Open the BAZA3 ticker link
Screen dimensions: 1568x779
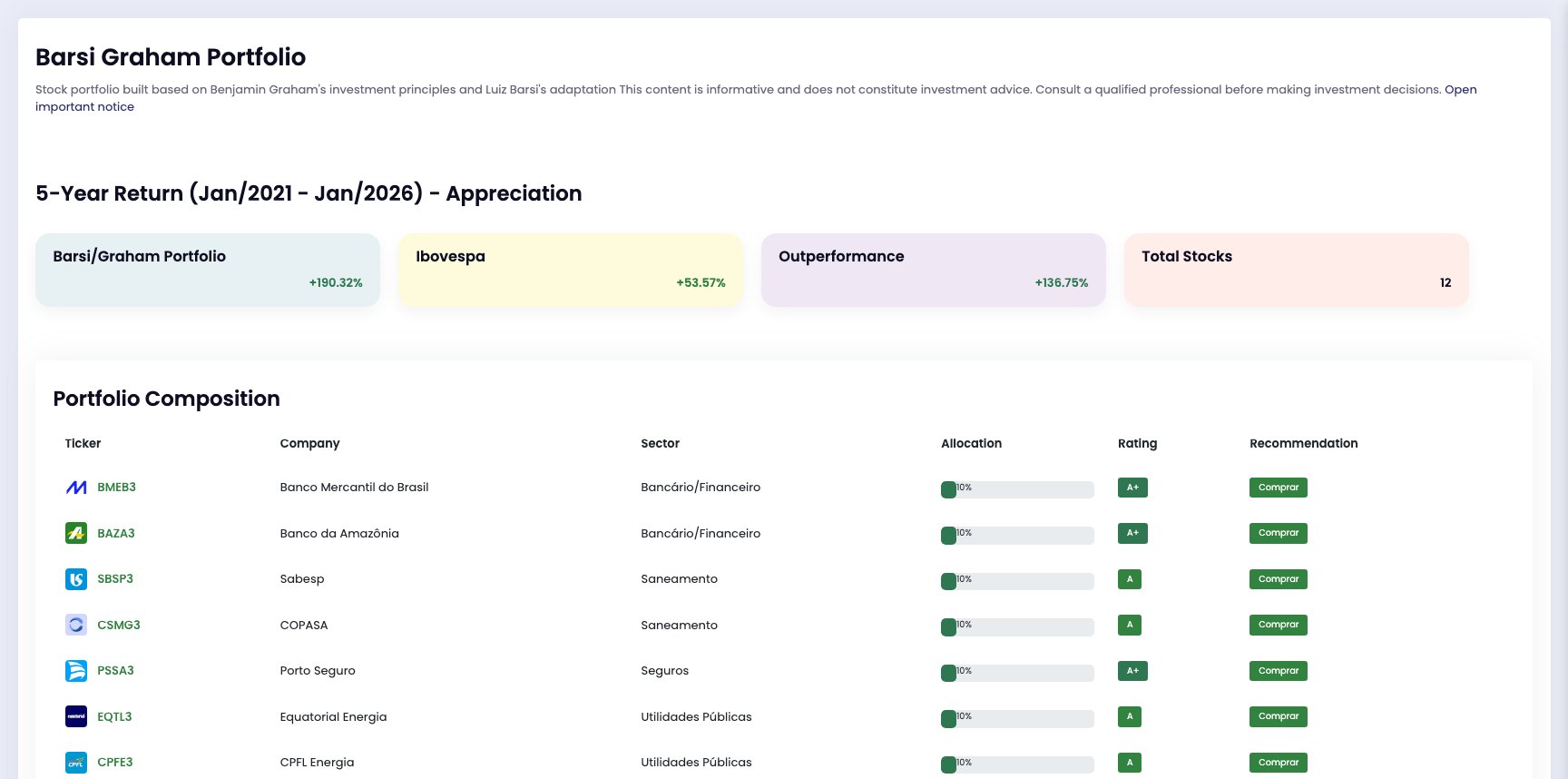[116, 533]
